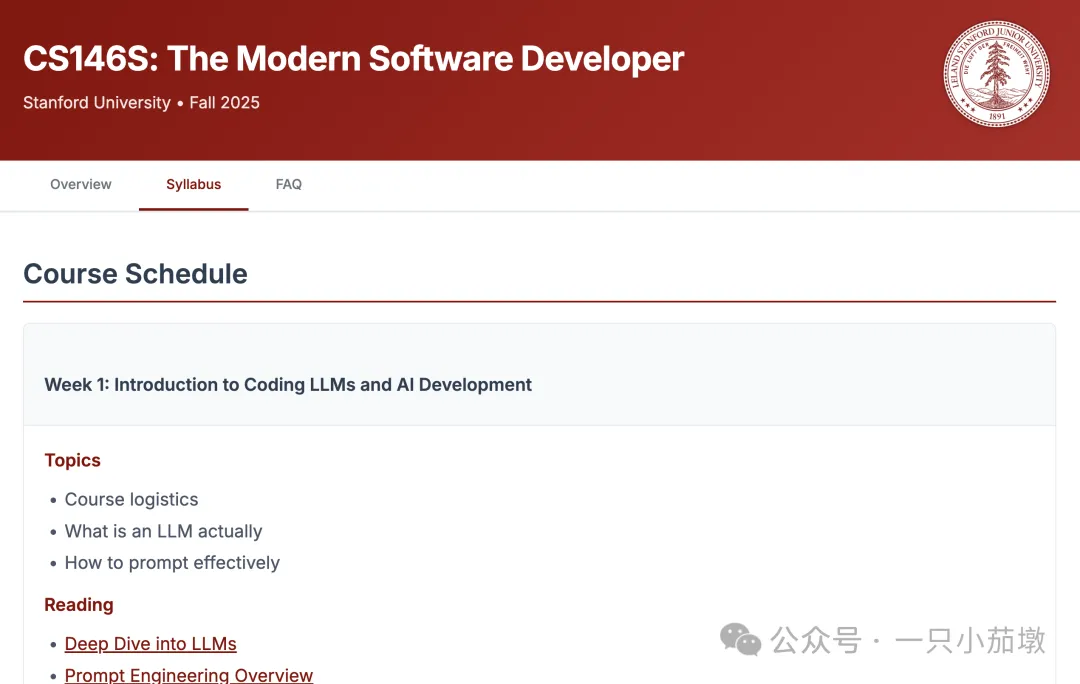Click the CS146S course title heading
Screen dimensions: 1080x684
pyautogui.click(x=353, y=59)
